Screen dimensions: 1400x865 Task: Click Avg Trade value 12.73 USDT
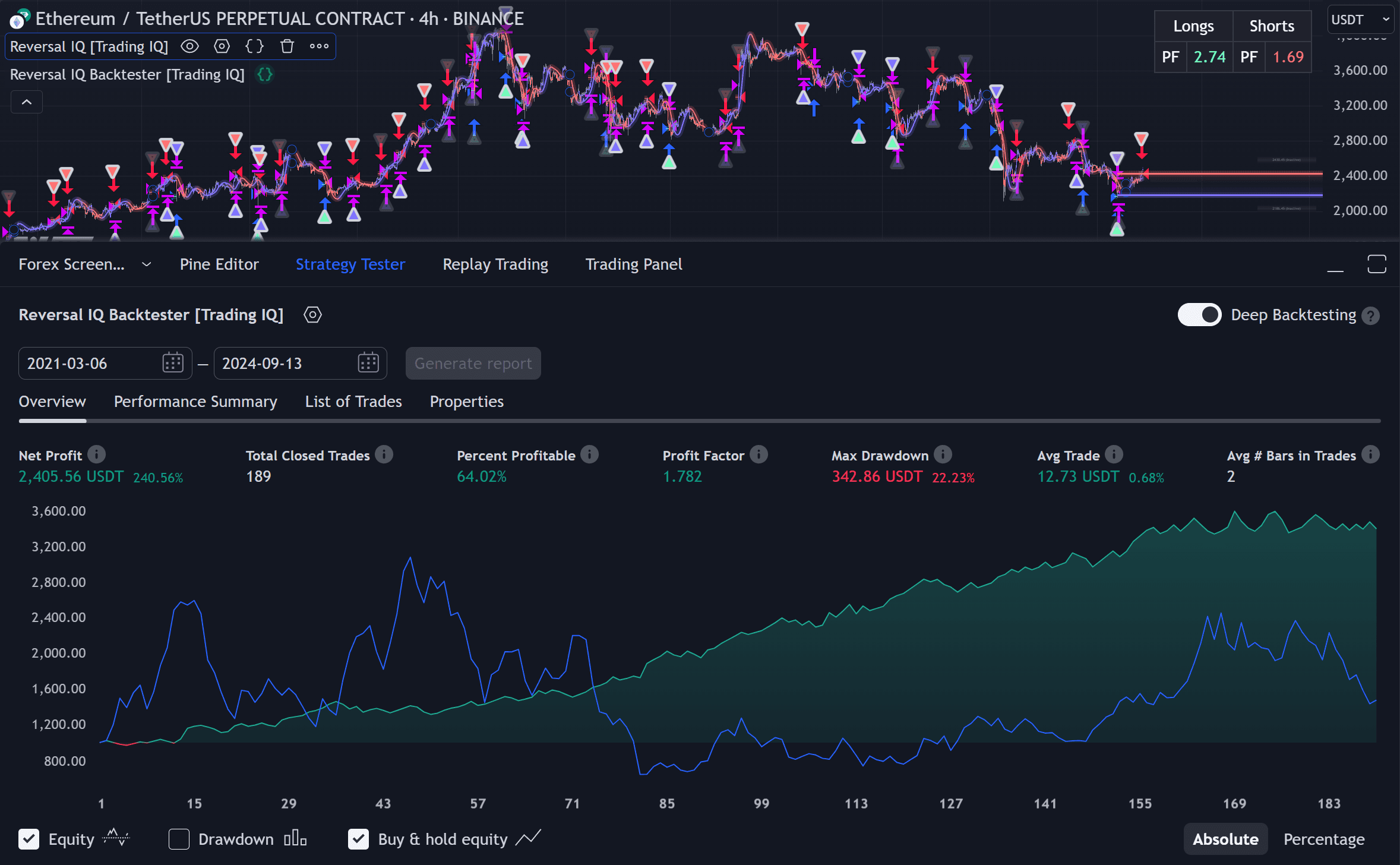click(1078, 477)
